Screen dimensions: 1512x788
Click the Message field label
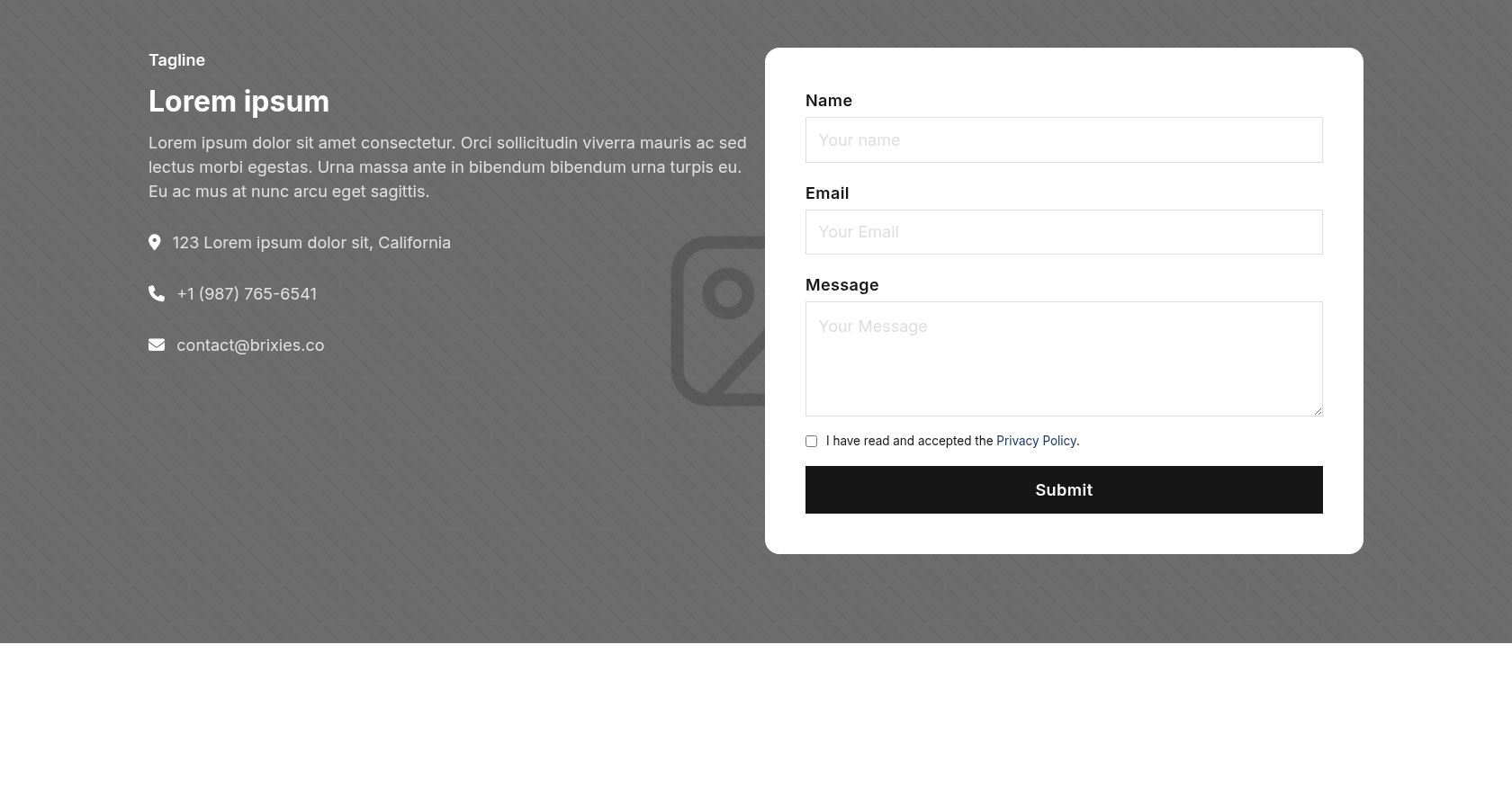(842, 285)
